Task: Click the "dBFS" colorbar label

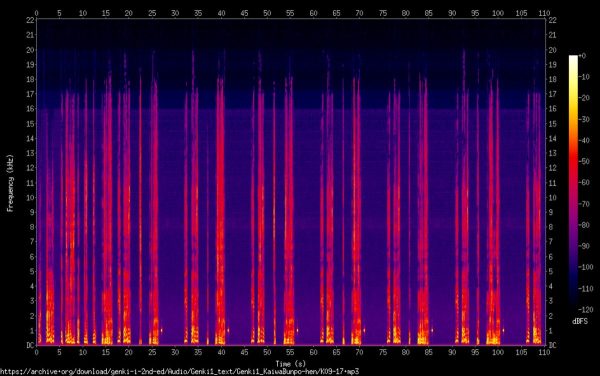Action: coord(580,321)
